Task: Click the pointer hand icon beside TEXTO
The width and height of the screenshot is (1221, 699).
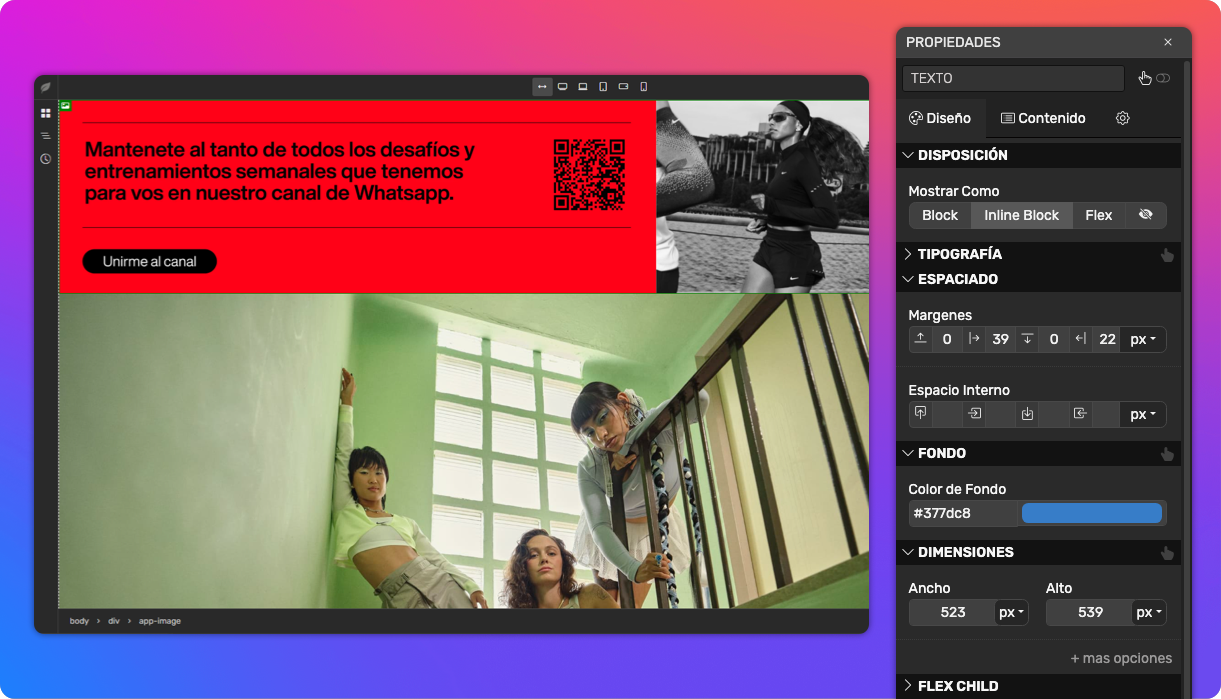Action: [1145, 78]
